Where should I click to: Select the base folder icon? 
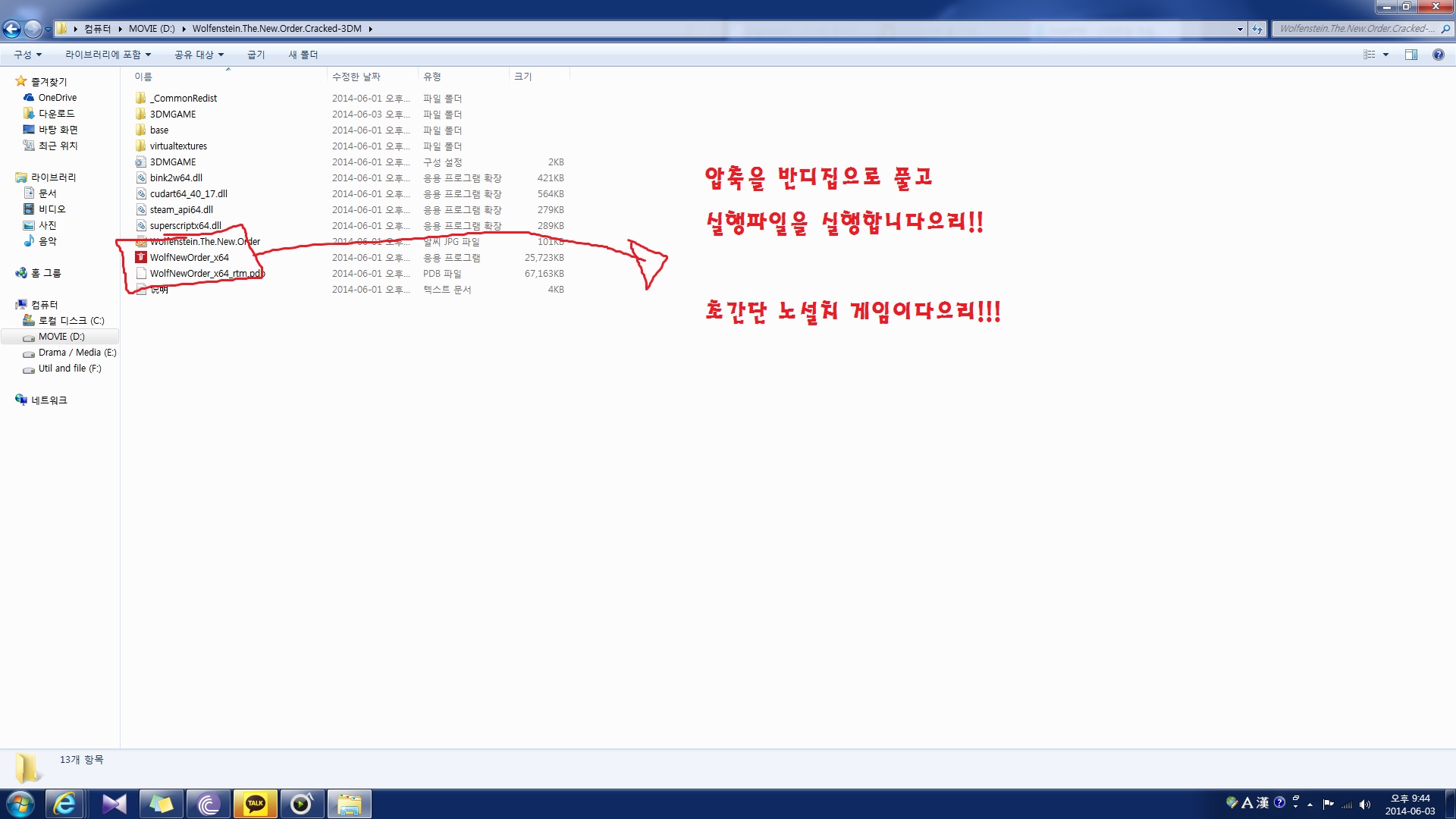(x=140, y=130)
